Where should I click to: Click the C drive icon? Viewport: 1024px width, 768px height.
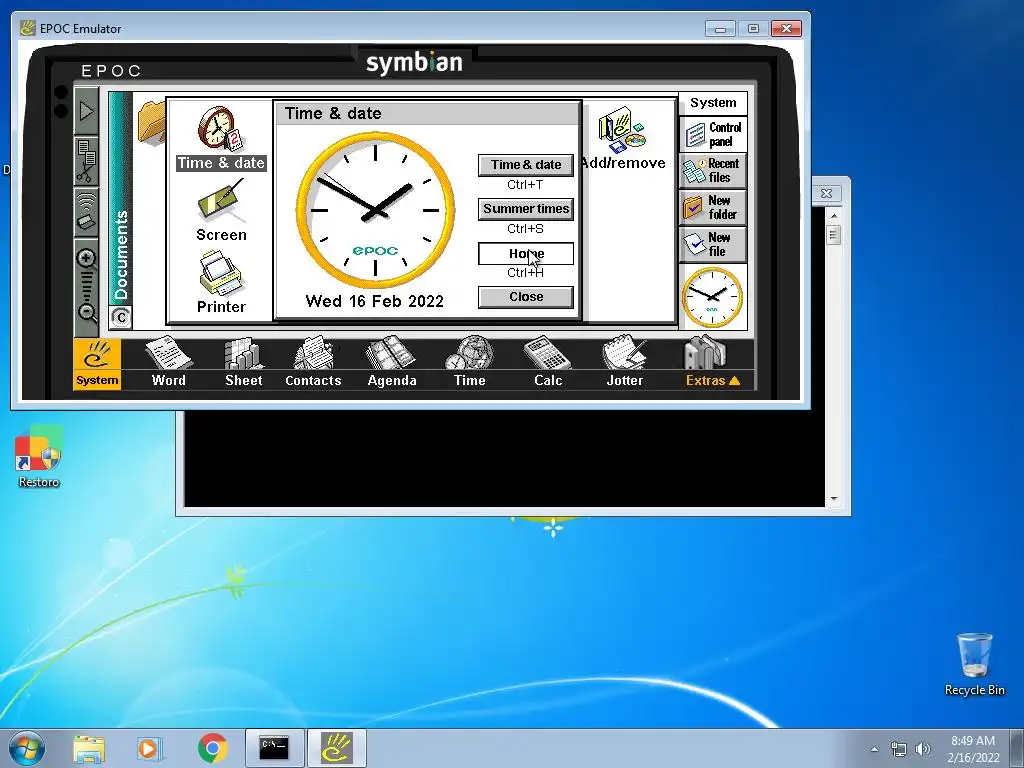point(121,318)
